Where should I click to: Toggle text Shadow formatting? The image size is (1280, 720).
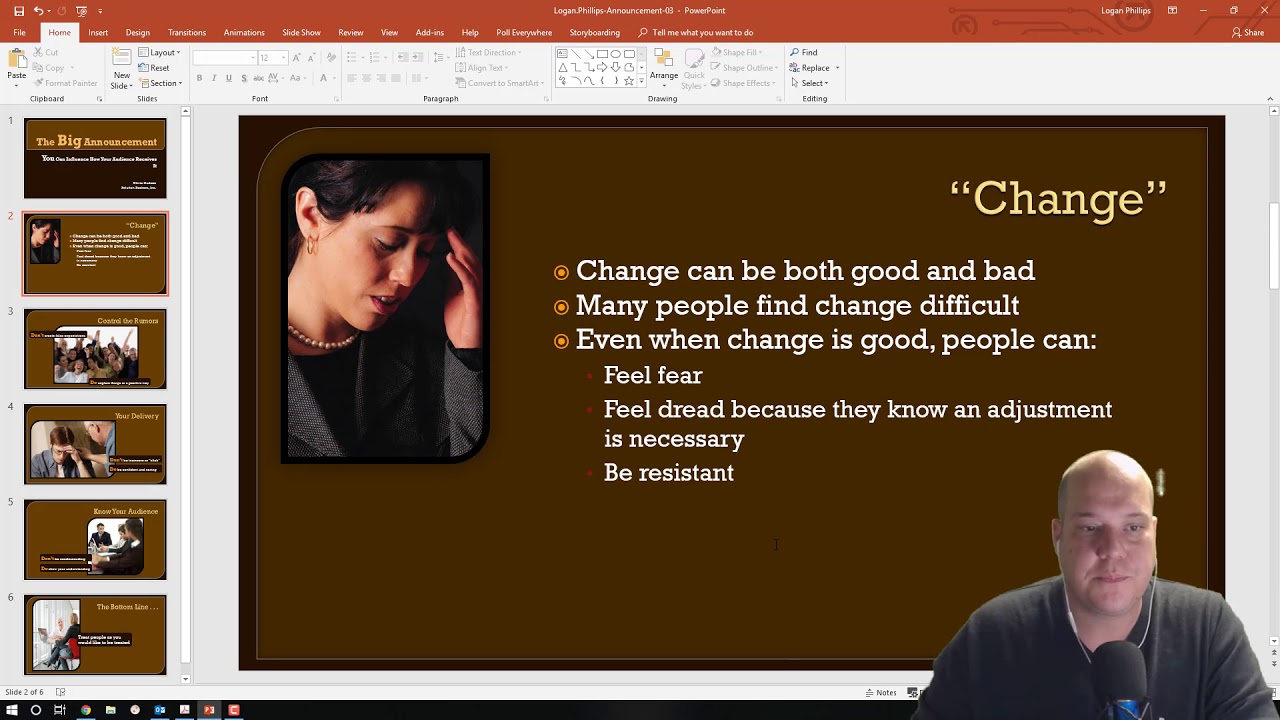[244, 78]
